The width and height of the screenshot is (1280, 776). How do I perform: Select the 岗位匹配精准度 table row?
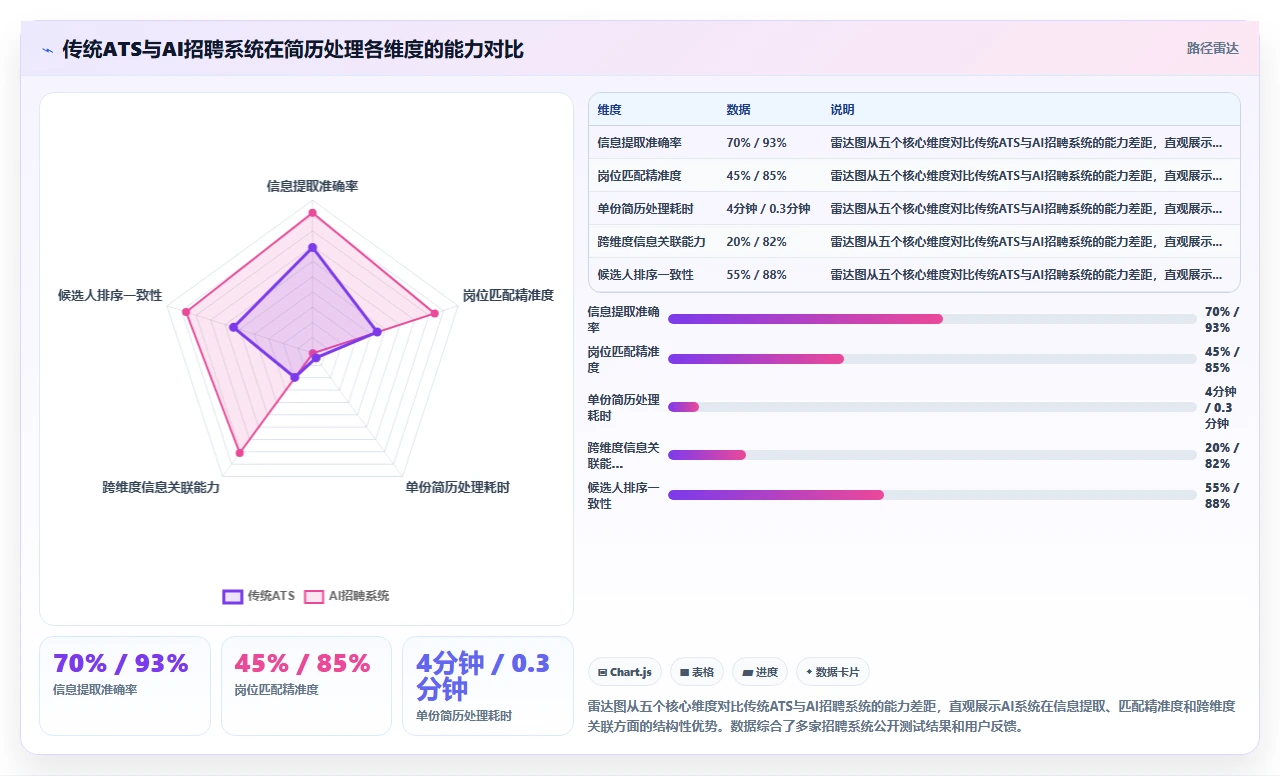[x=914, y=175]
